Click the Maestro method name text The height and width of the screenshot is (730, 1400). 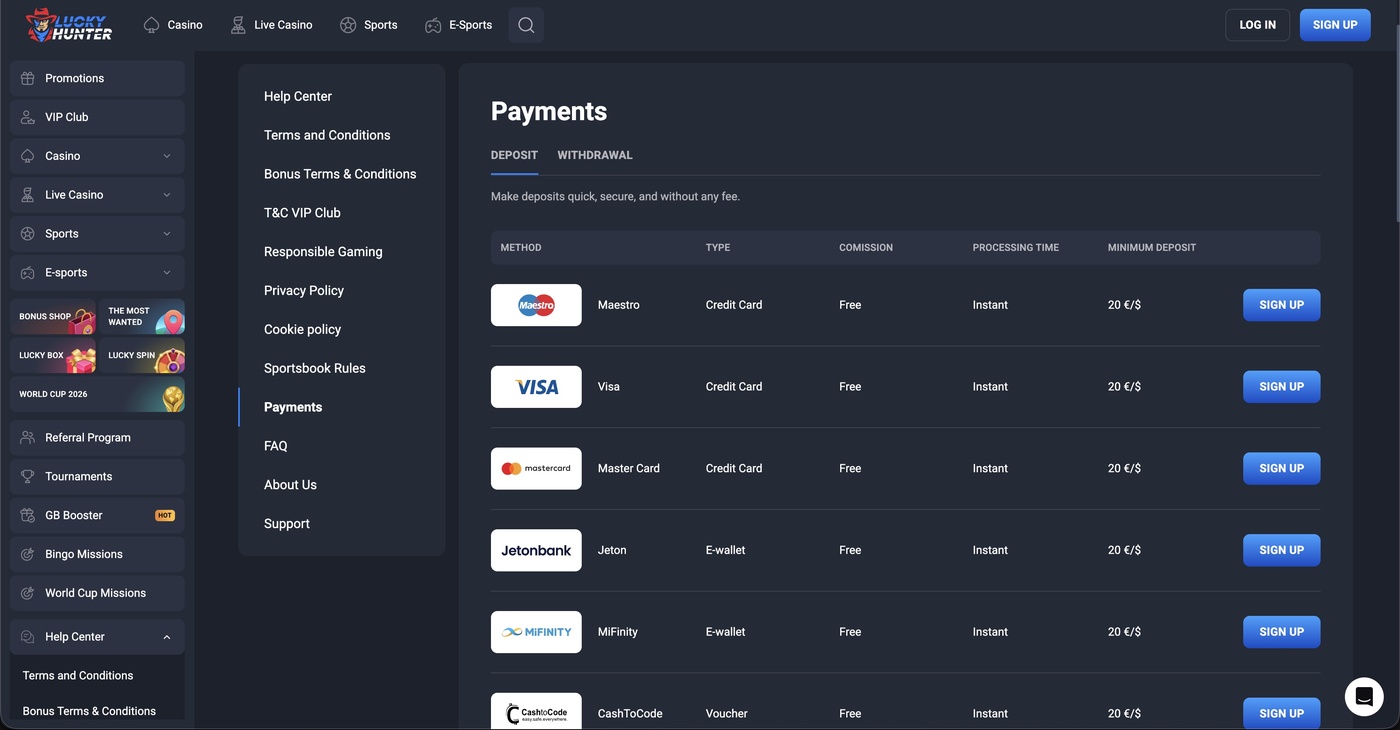click(619, 305)
